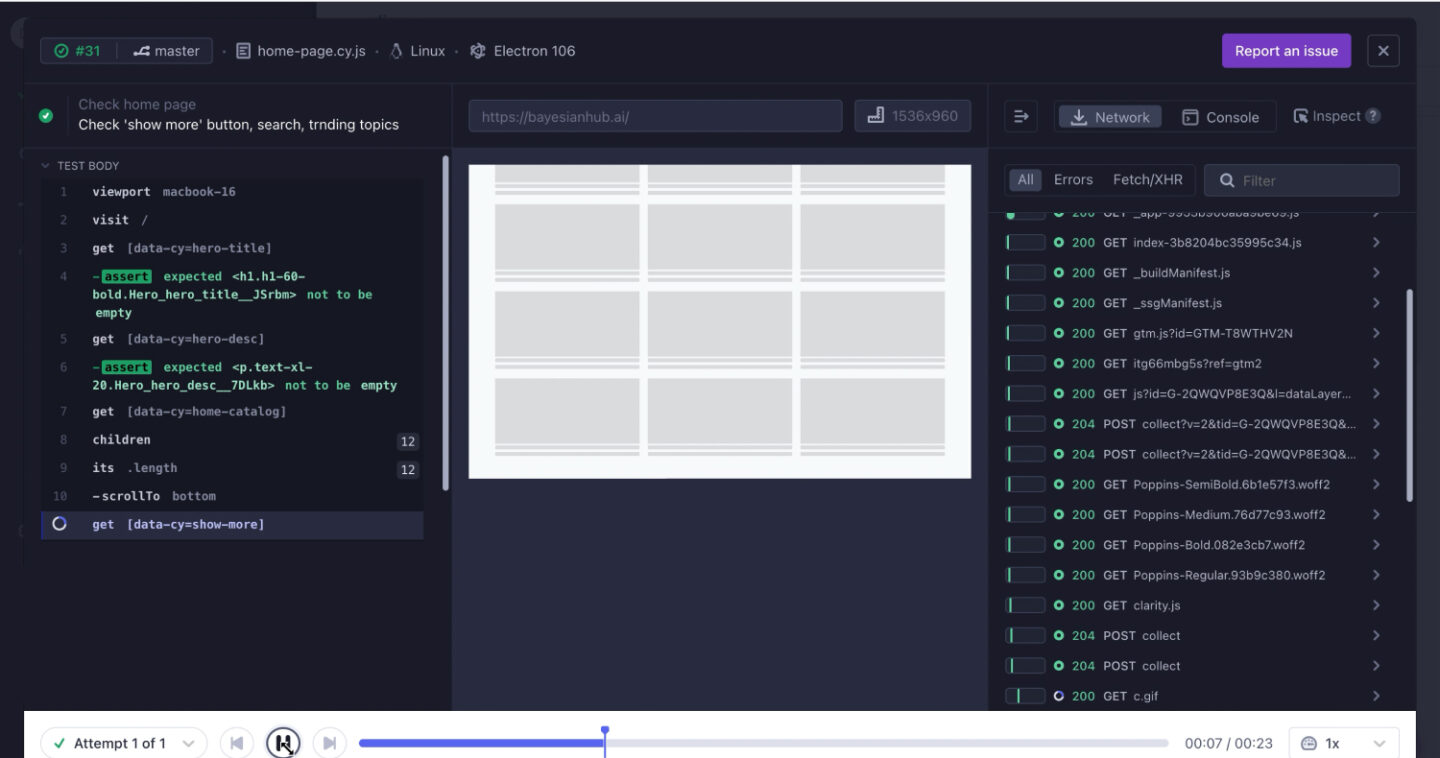Click the network panel scrollbar
The image size is (1440, 758).
pos(1410,395)
